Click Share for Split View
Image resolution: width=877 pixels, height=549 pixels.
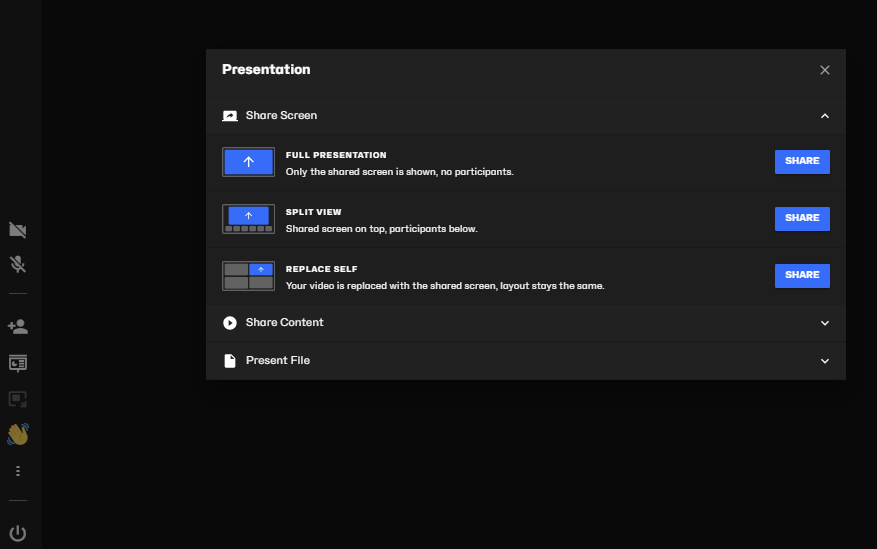point(802,219)
